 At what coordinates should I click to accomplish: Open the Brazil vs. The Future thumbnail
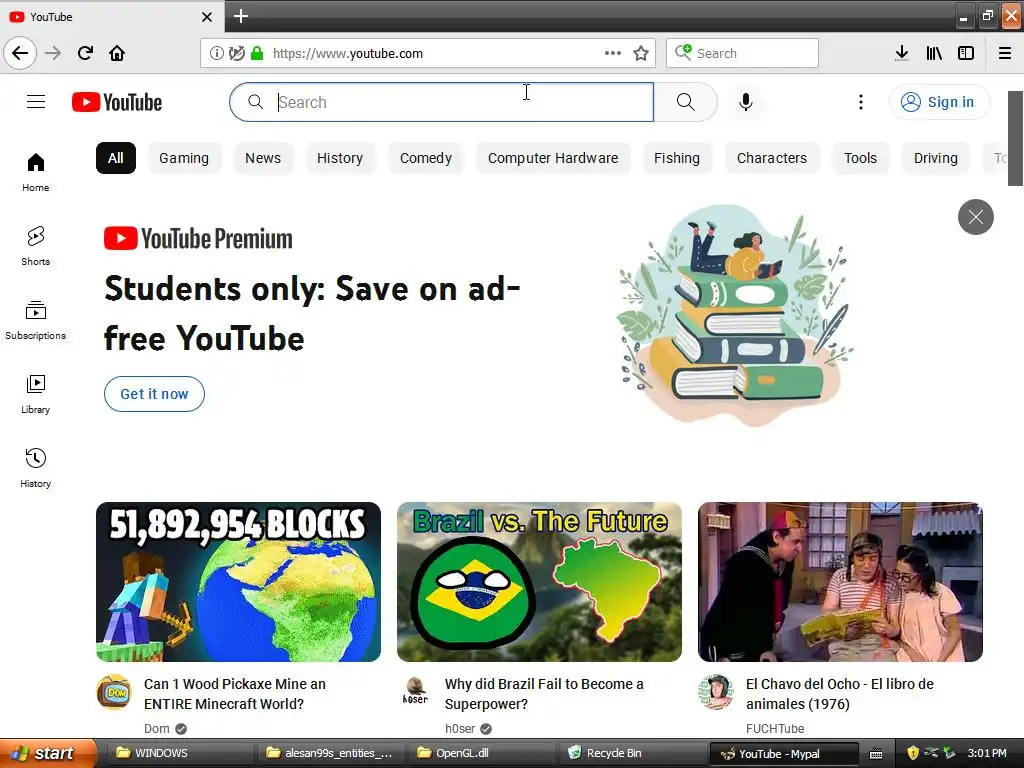pyautogui.click(x=539, y=582)
